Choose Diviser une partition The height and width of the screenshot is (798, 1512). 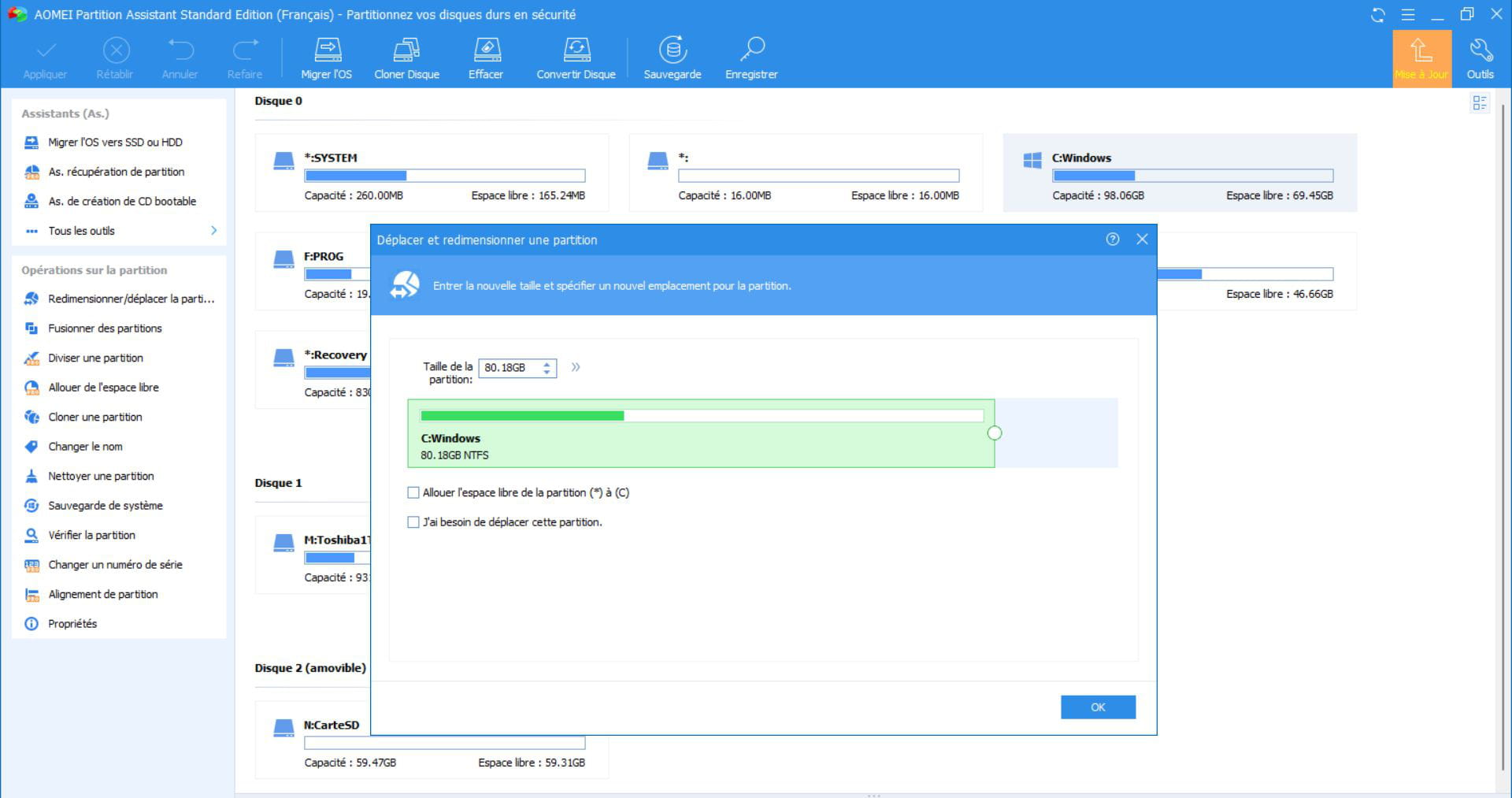pos(95,358)
